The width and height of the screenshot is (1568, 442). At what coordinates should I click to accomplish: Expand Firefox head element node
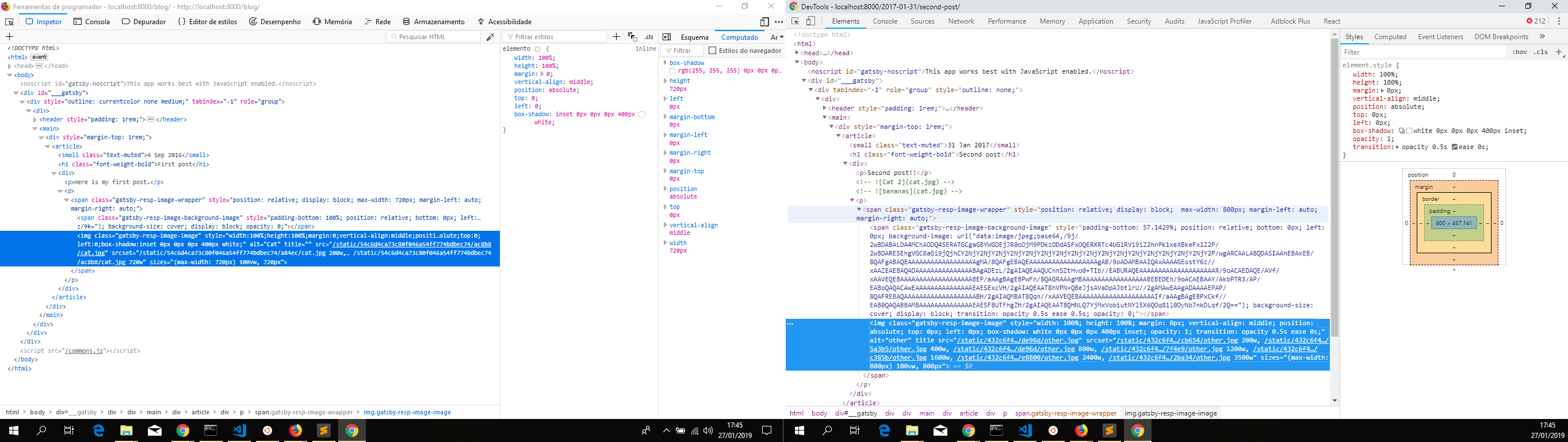click(10, 66)
